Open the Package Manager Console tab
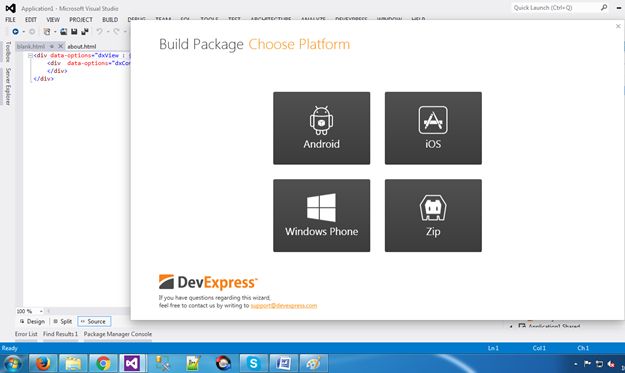This screenshot has width=625, height=373. [118, 334]
